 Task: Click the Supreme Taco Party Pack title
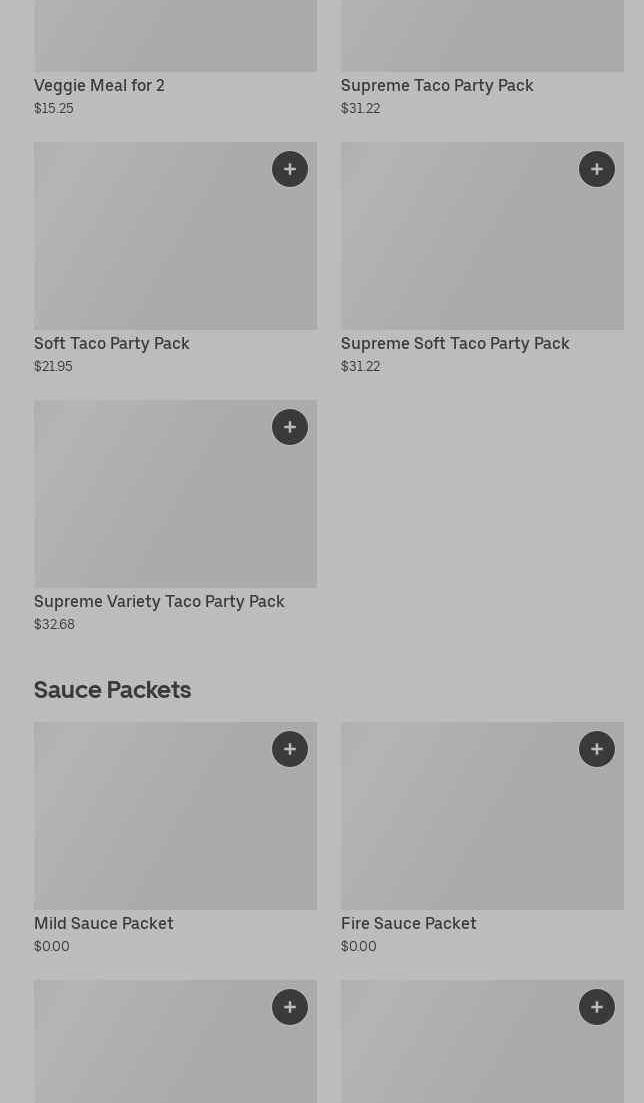(x=437, y=86)
